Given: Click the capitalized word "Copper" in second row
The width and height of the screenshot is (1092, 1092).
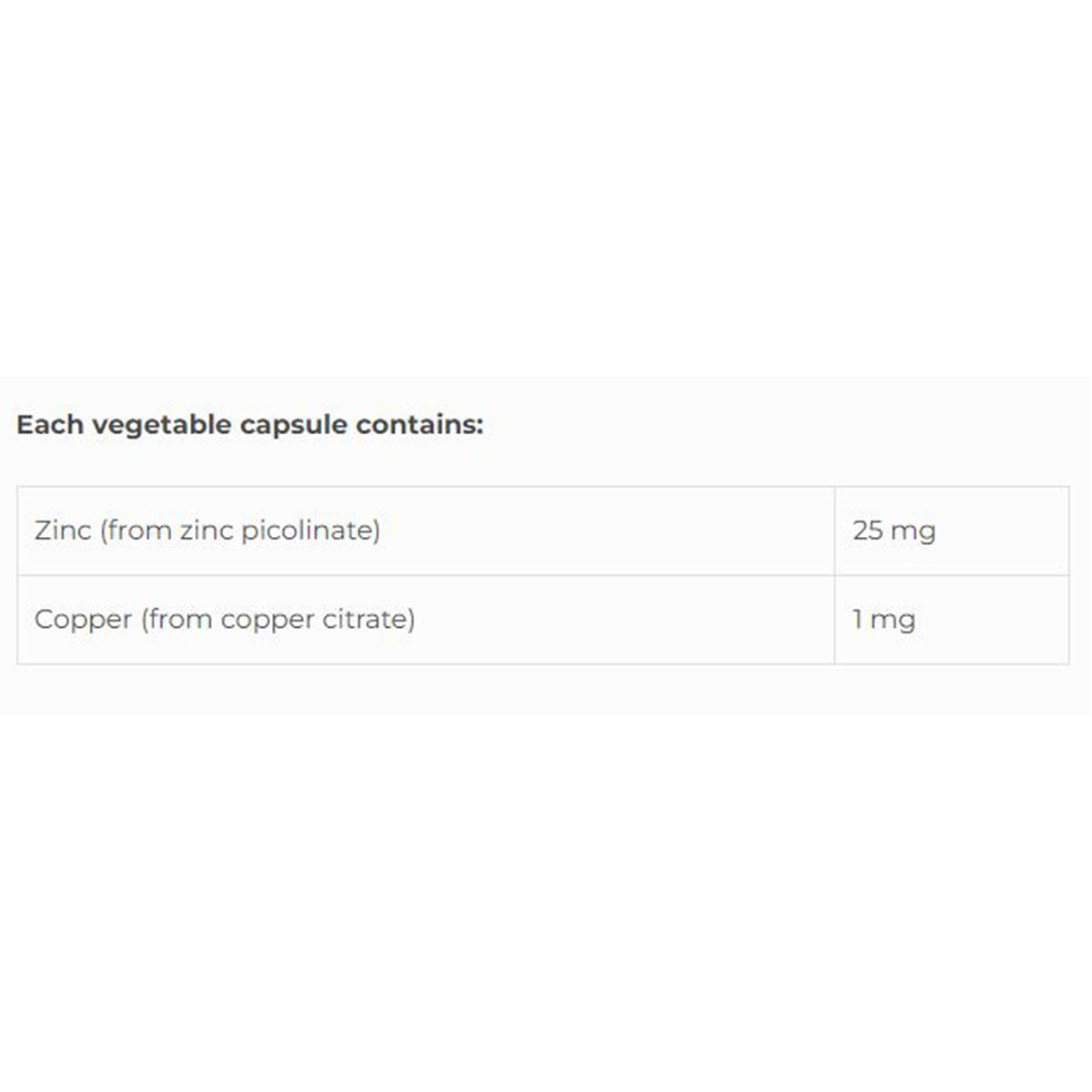Looking at the screenshot, I should click(x=83, y=619).
